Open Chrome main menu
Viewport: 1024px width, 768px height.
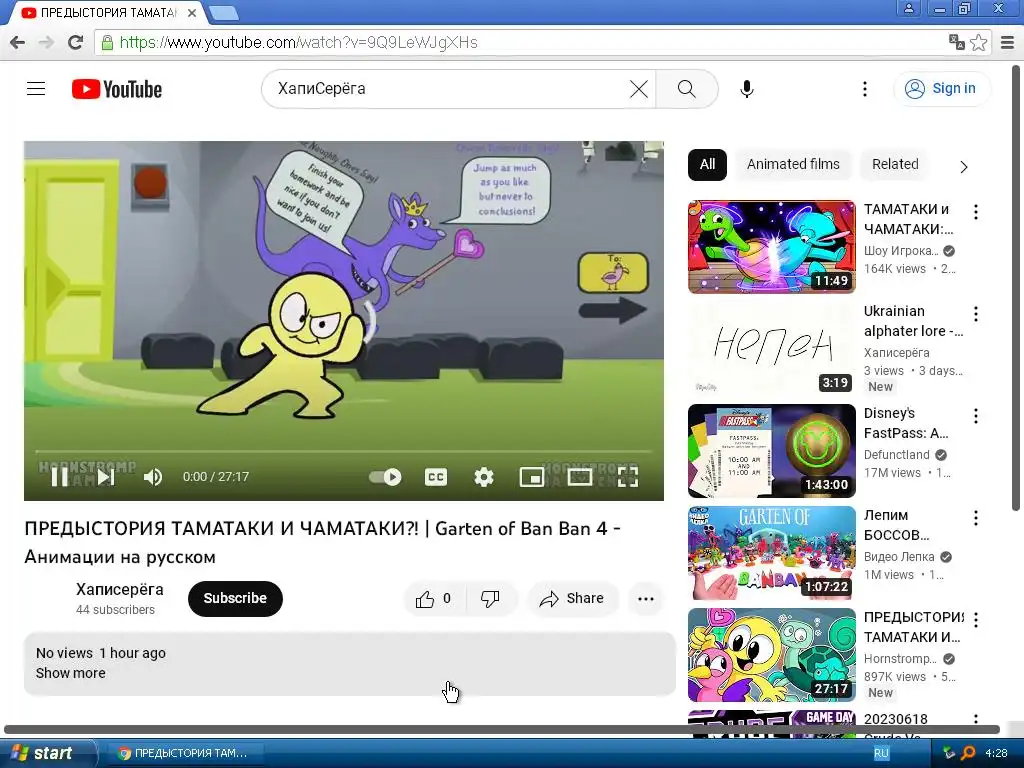click(1008, 42)
